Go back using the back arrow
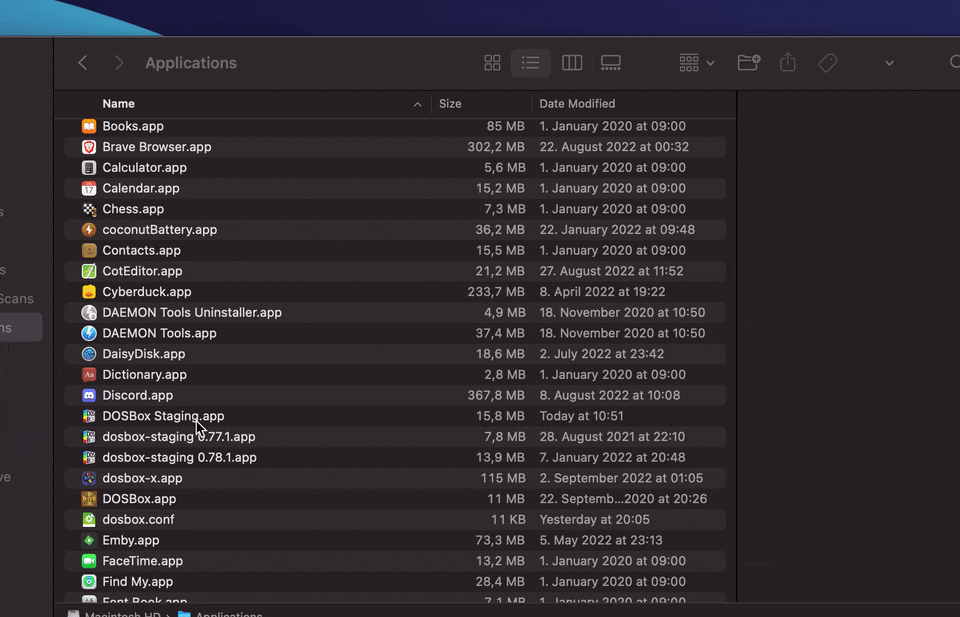960x617 pixels. [82, 62]
